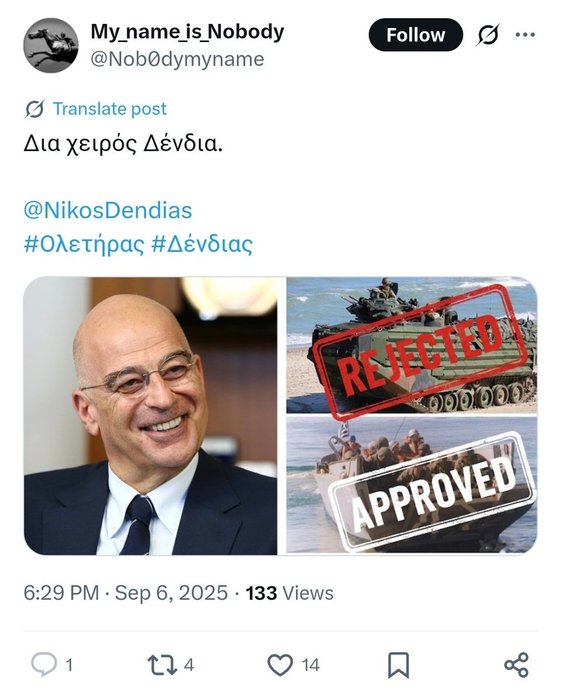Click the reply speech bubble icon
The image size is (561, 700).
click(44, 664)
